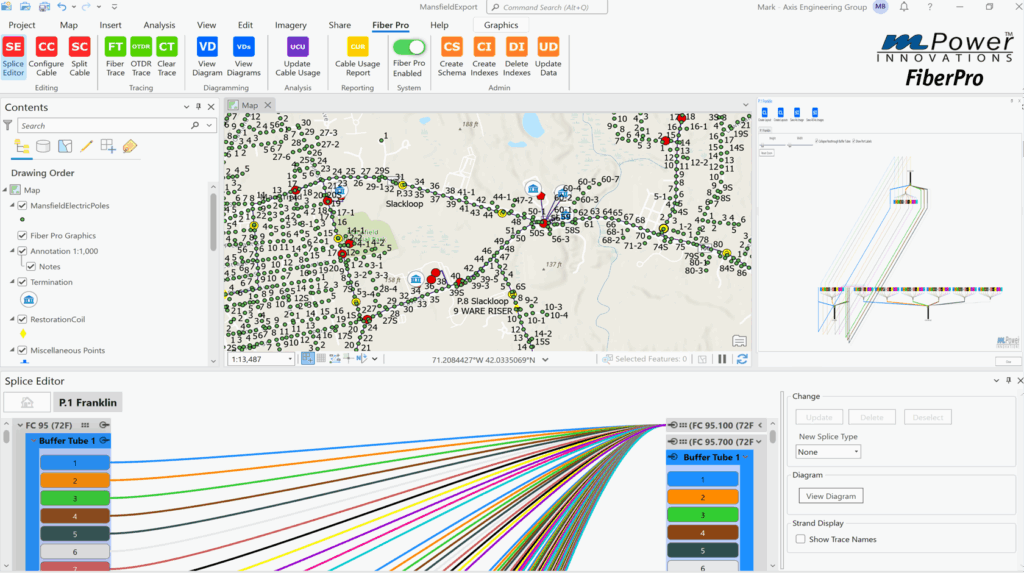
Task: Uncheck the Notes sublayer
Action: pos(31,267)
